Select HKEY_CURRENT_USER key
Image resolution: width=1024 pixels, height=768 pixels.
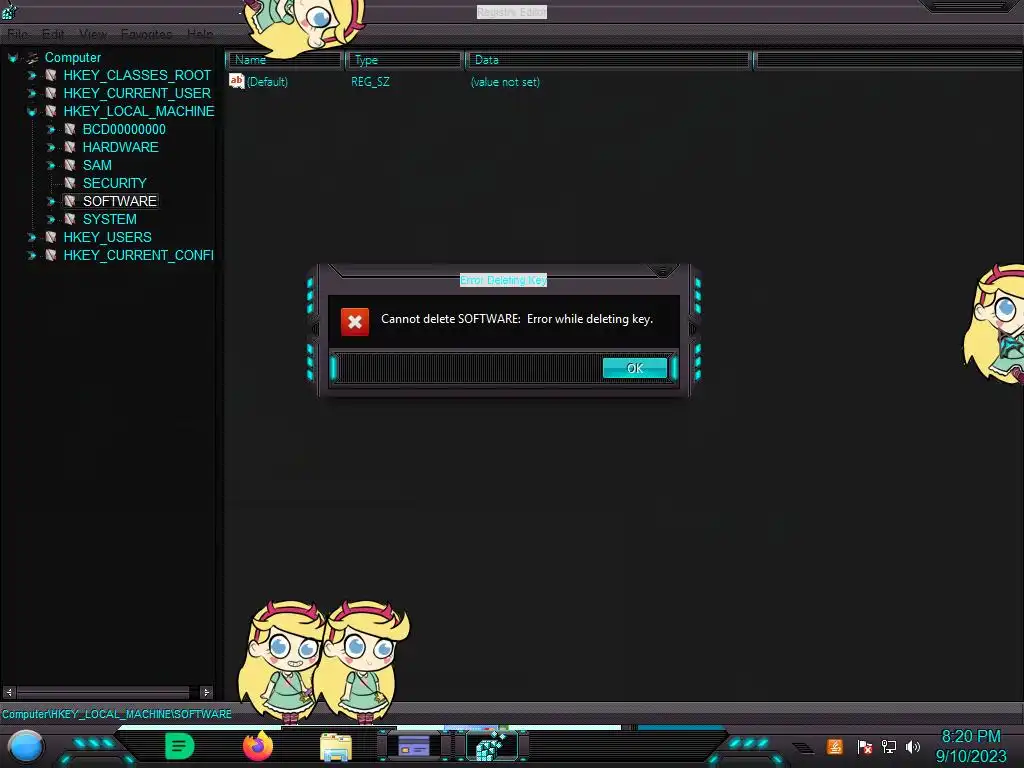click(x=137, y=93)
